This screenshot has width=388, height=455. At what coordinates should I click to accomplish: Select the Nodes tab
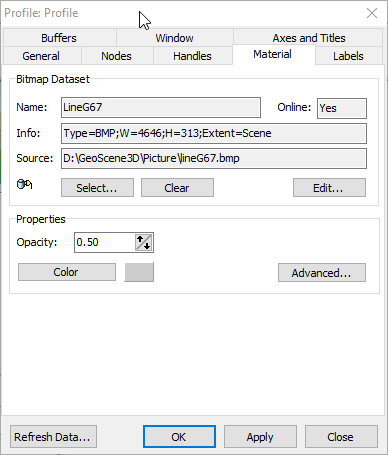116,56
